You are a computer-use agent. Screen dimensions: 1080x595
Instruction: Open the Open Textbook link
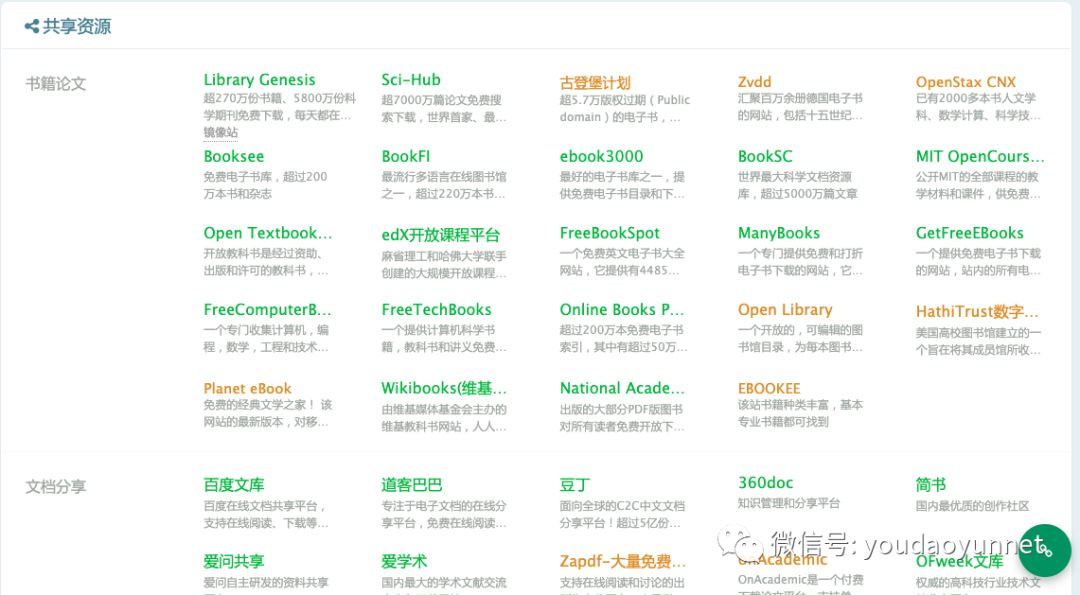coord(267,233)
